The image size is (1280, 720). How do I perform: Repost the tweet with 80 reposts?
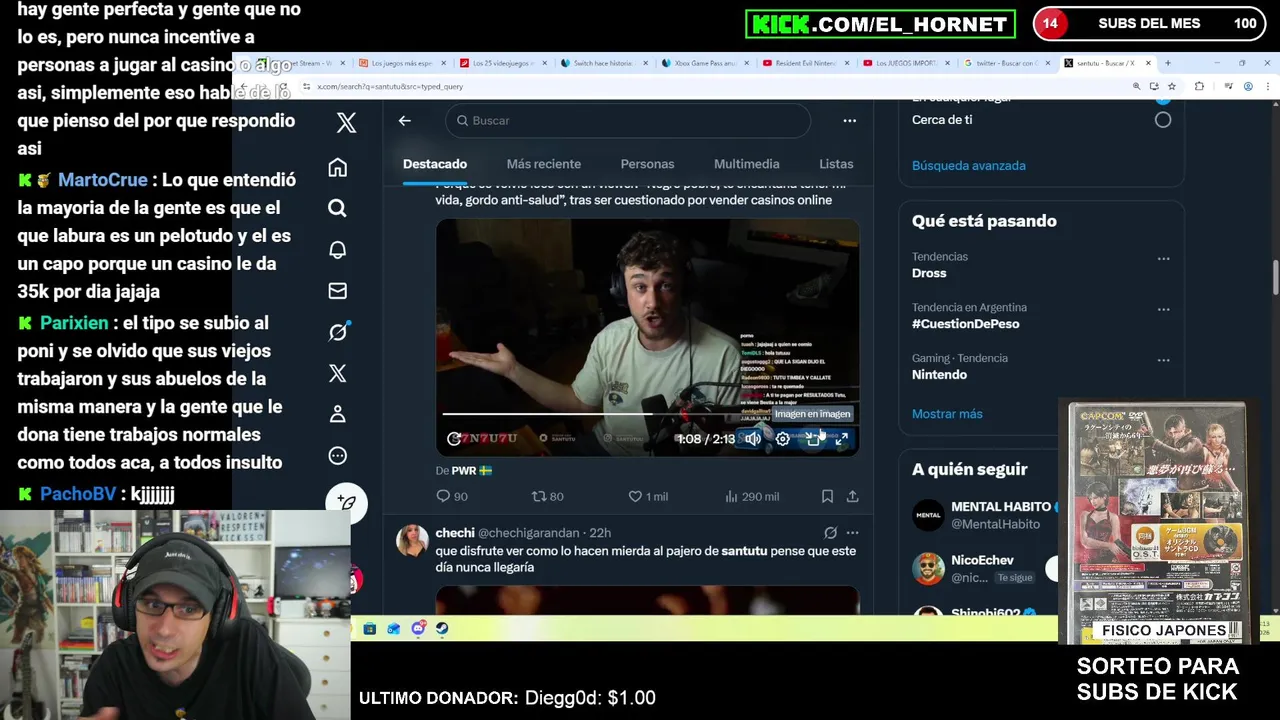(x=547, y=496)
